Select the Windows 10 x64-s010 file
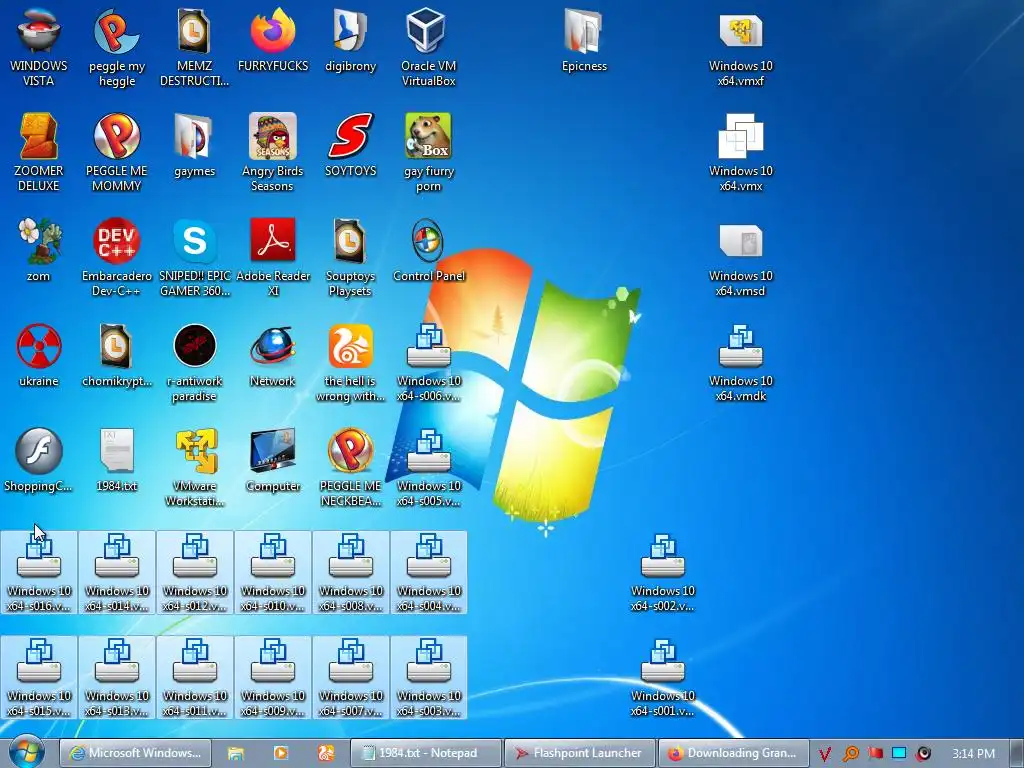 (272, 573)
